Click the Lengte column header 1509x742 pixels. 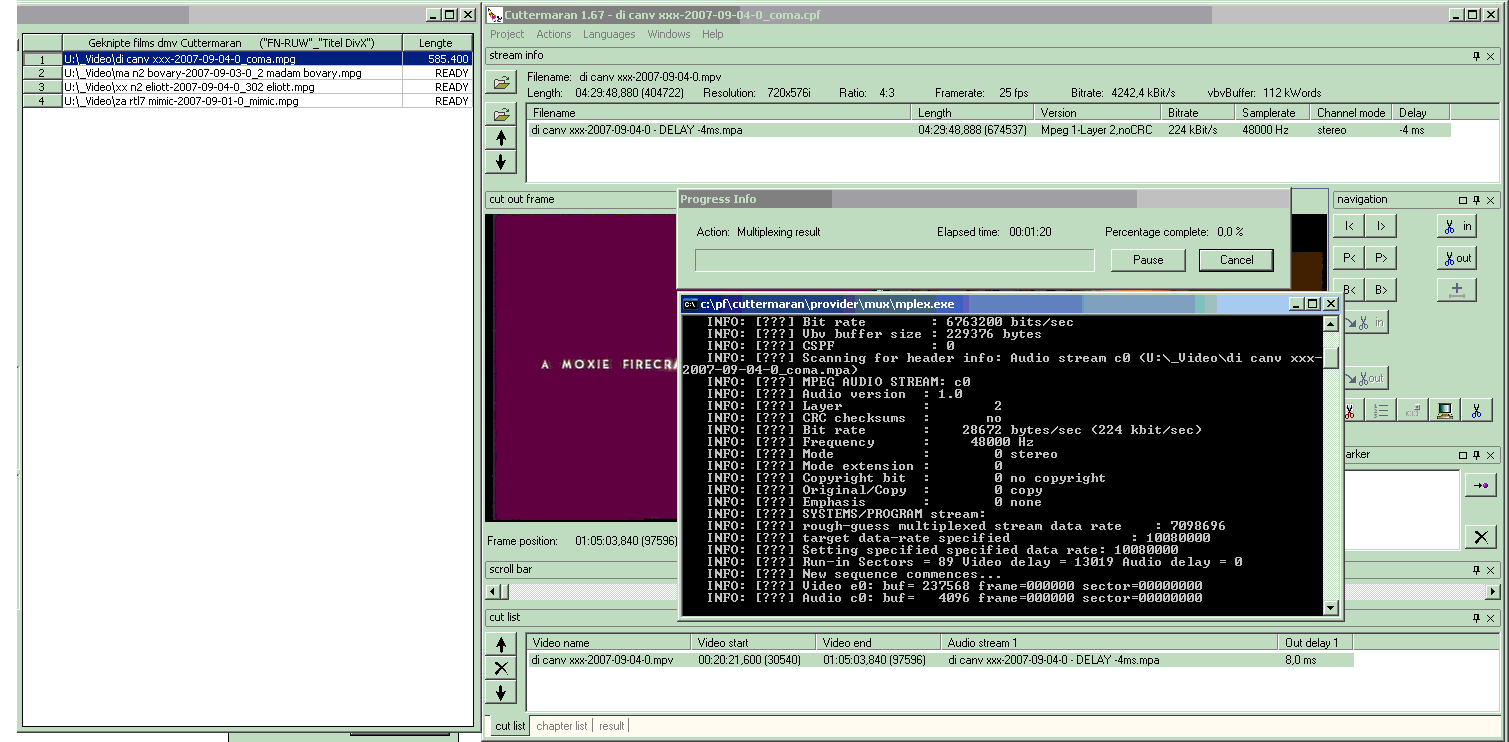(437, 43)
